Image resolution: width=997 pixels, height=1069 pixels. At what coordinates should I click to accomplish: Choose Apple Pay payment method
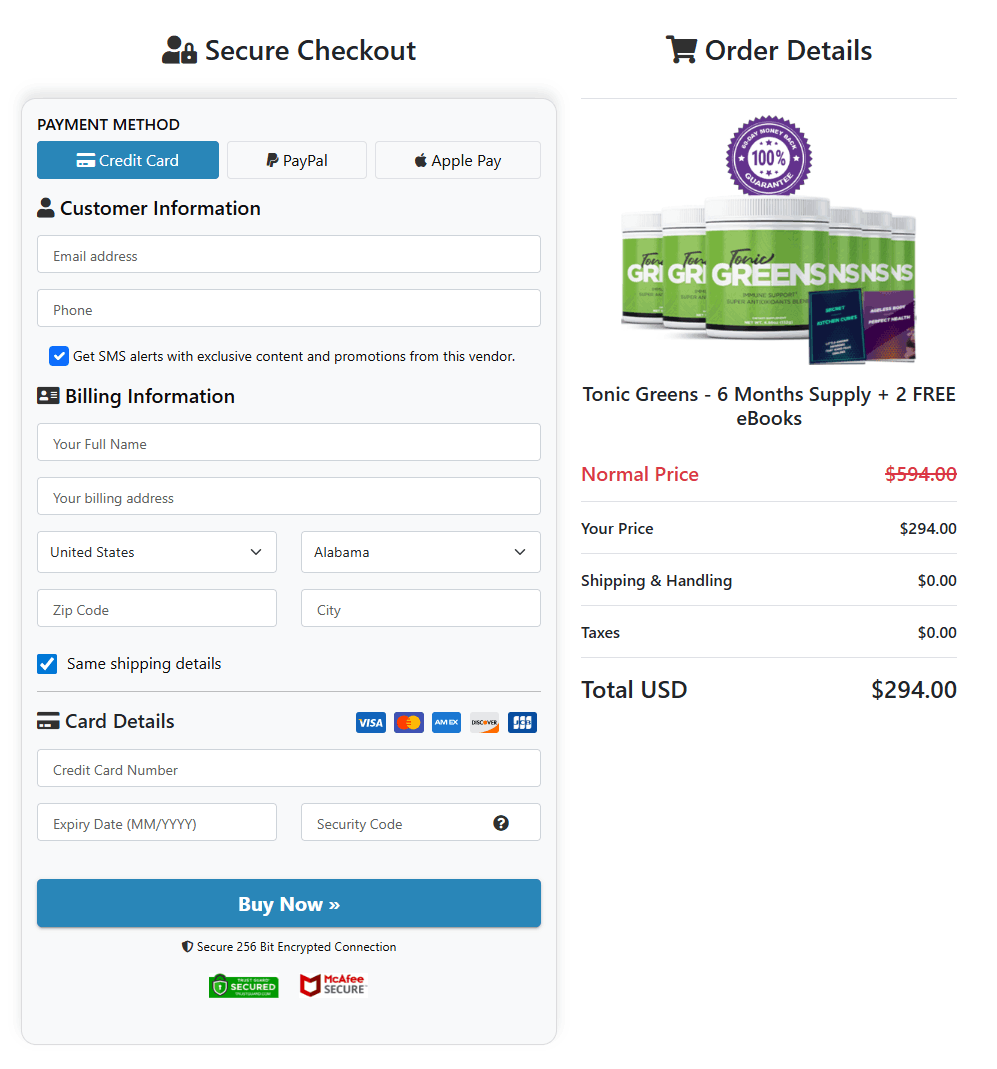point(458,160)
